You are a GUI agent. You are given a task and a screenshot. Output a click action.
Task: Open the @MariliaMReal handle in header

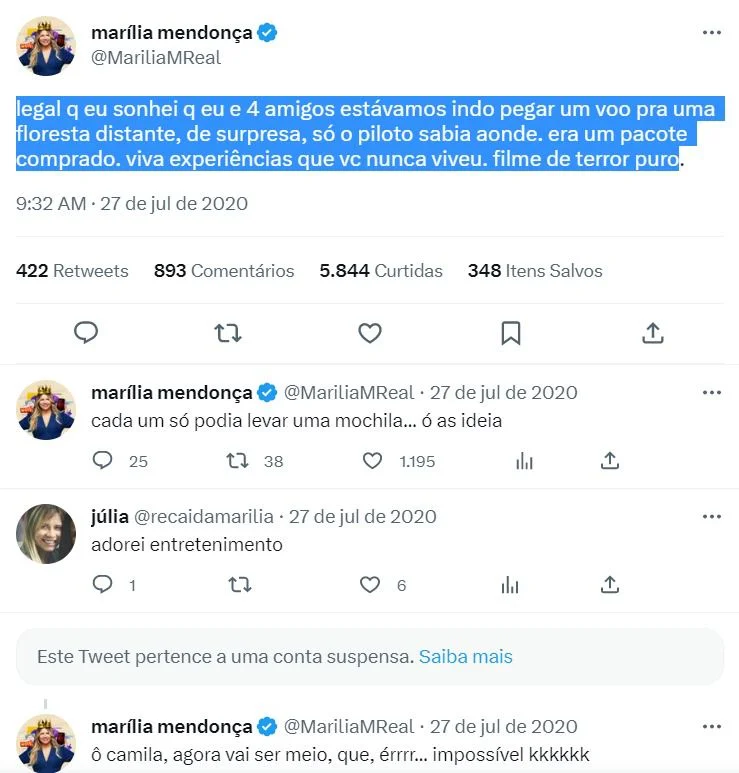tap(156, 58)
